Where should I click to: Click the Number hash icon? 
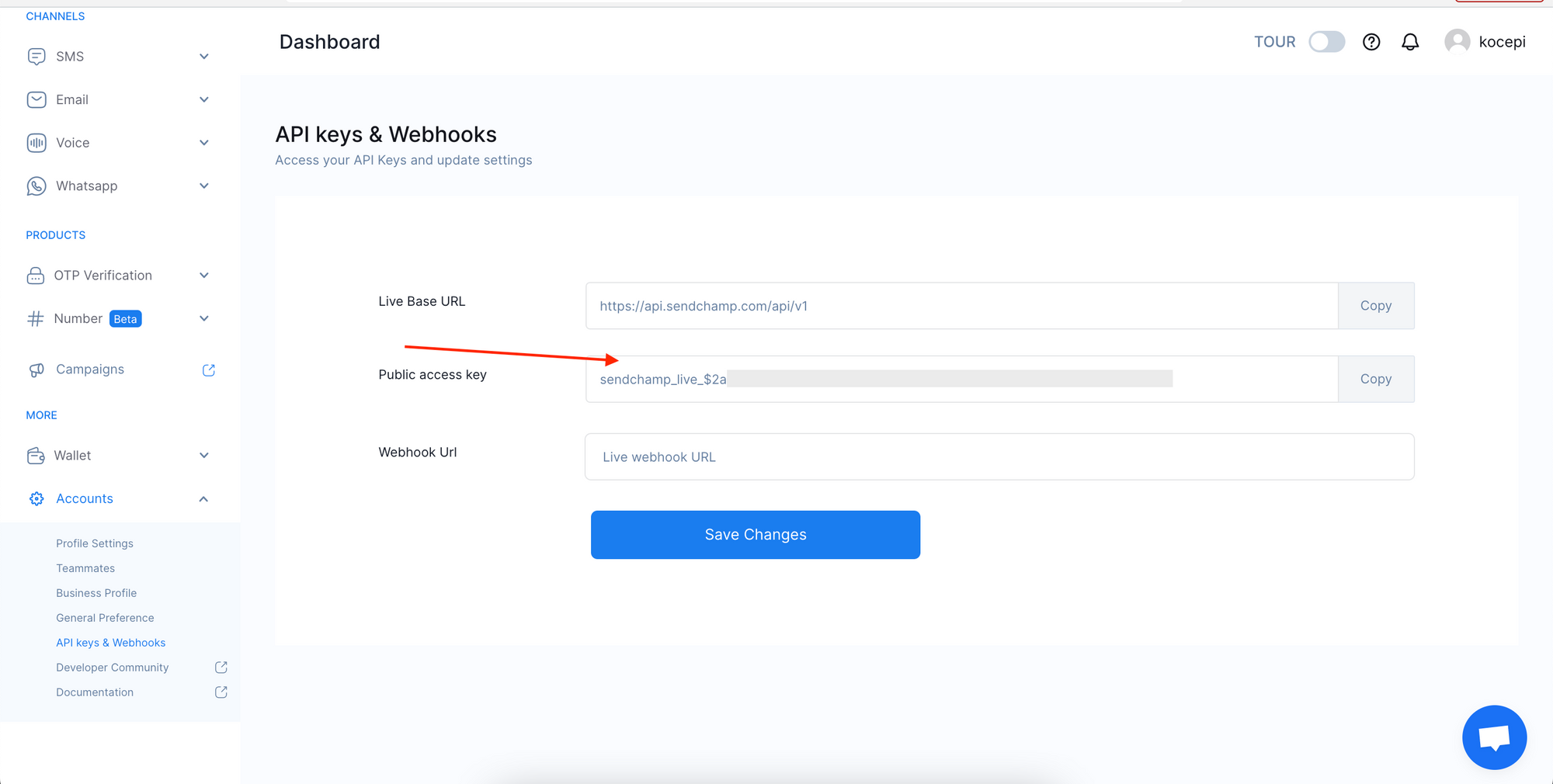pos(36,318)
